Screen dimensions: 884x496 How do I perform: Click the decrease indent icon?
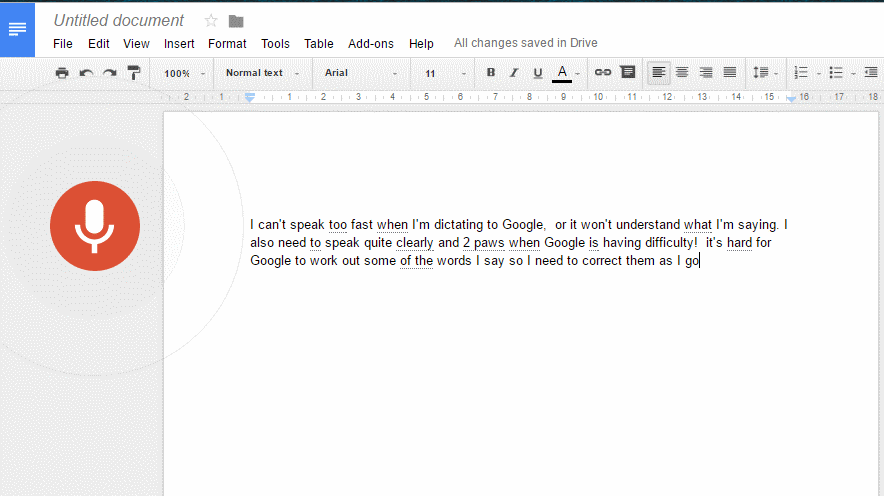point(871,73)
